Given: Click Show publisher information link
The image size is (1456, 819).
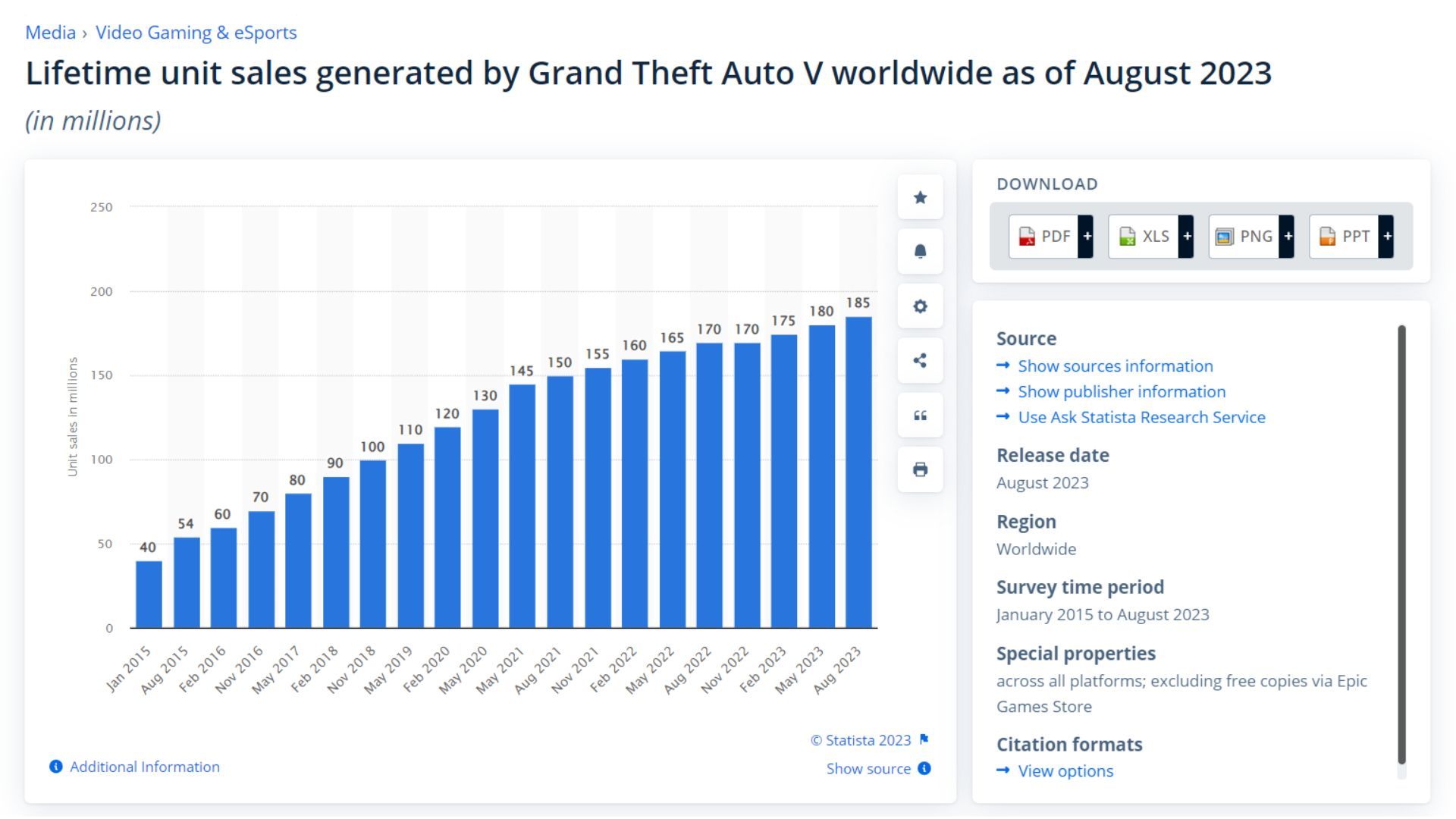Looking at the screenshot, I should click(x=1122, y=392).
